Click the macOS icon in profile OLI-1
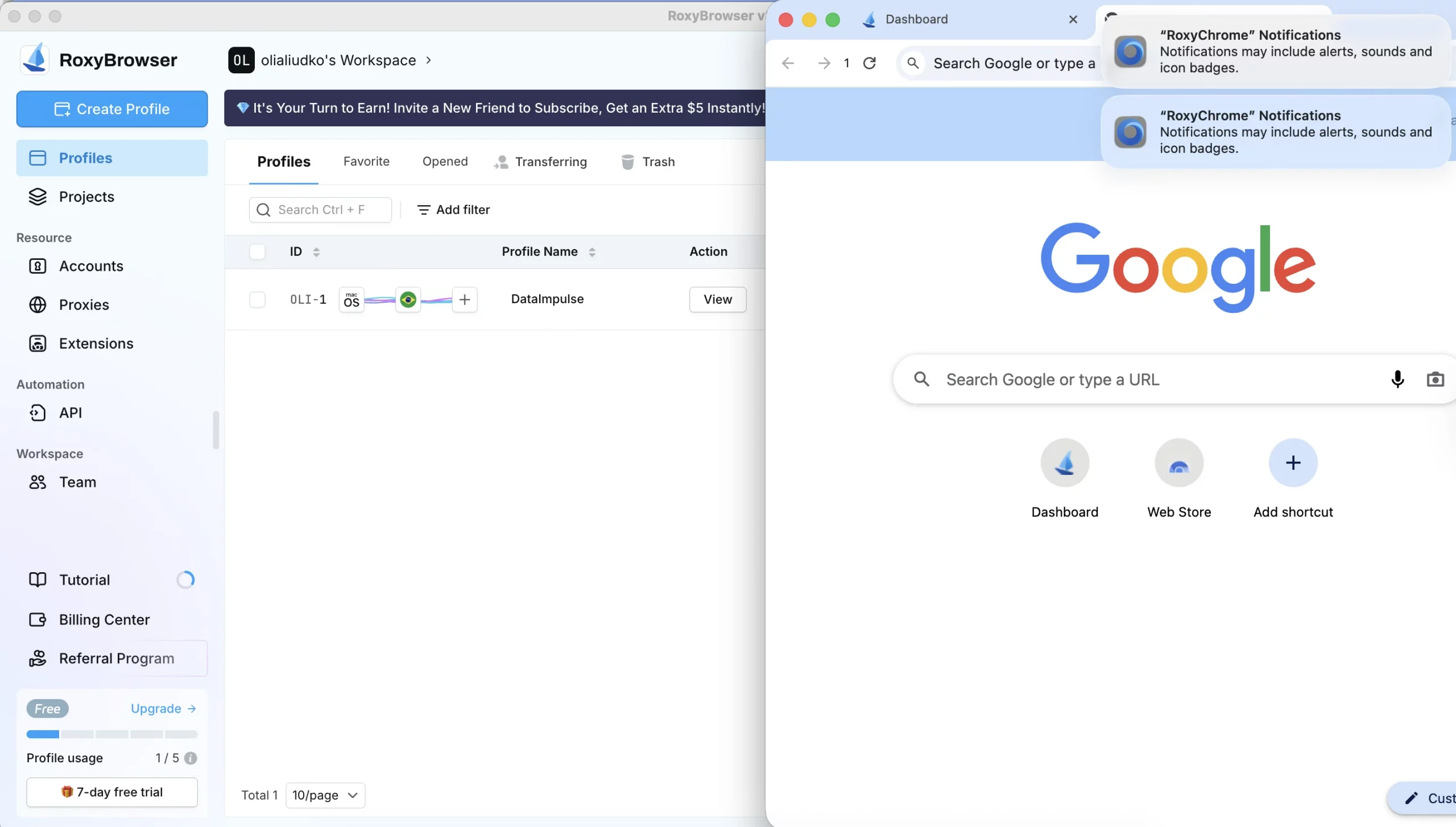Image resolution: width=1456 pixels, height=827 pixels. (x=351, y=300)
